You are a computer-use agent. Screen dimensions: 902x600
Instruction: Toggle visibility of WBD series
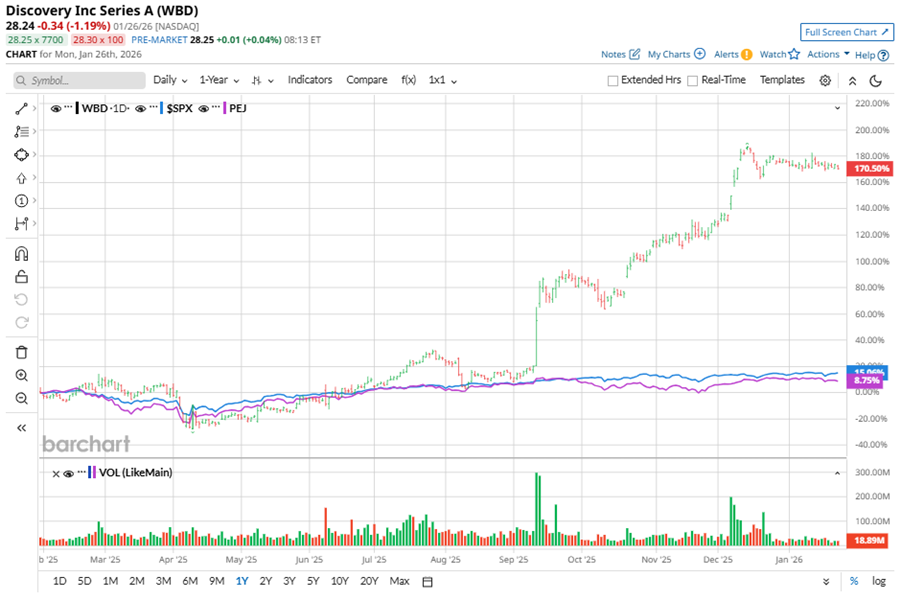tap(56, 109)
